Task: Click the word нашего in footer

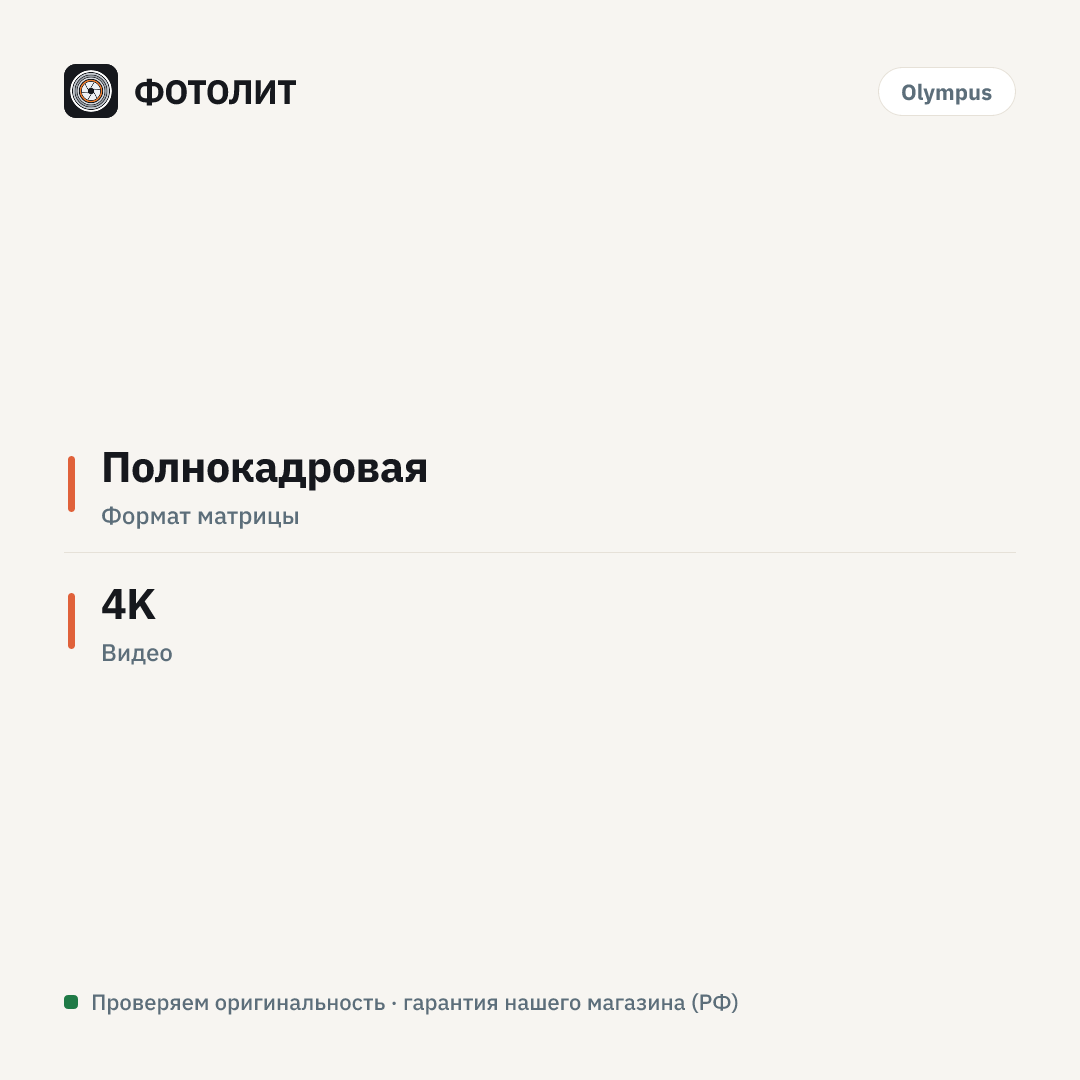Action: (543, 1003)
